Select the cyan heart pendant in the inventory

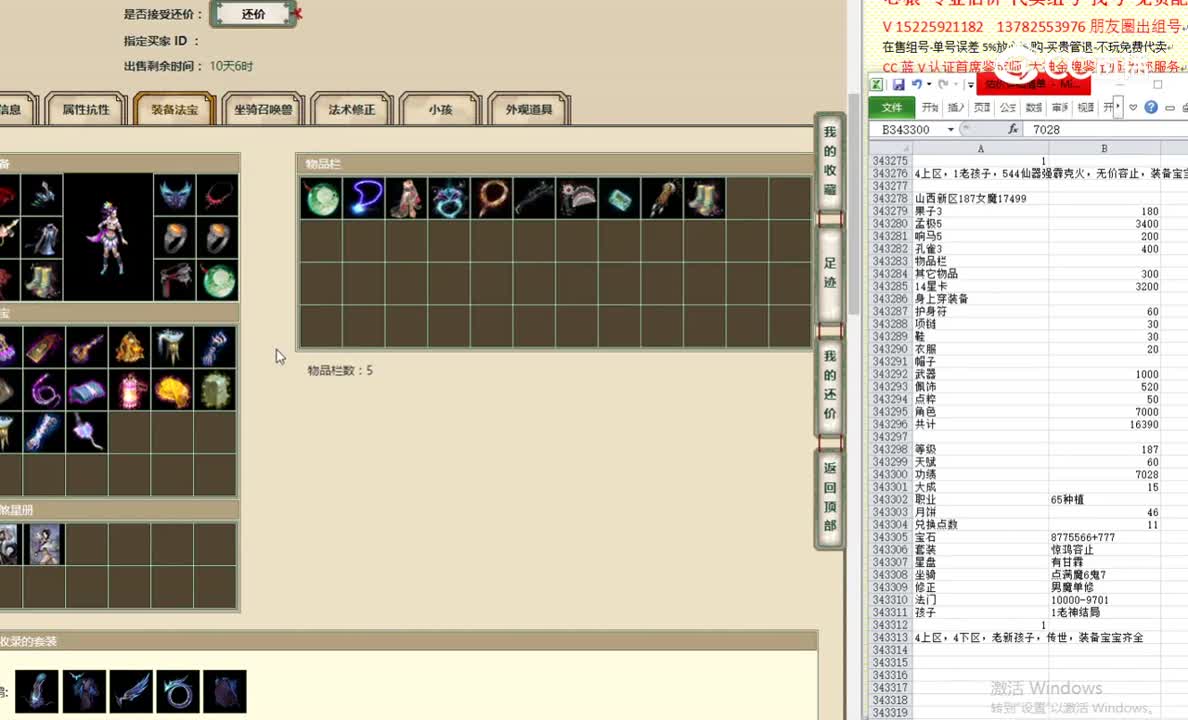tap(449, 199)
